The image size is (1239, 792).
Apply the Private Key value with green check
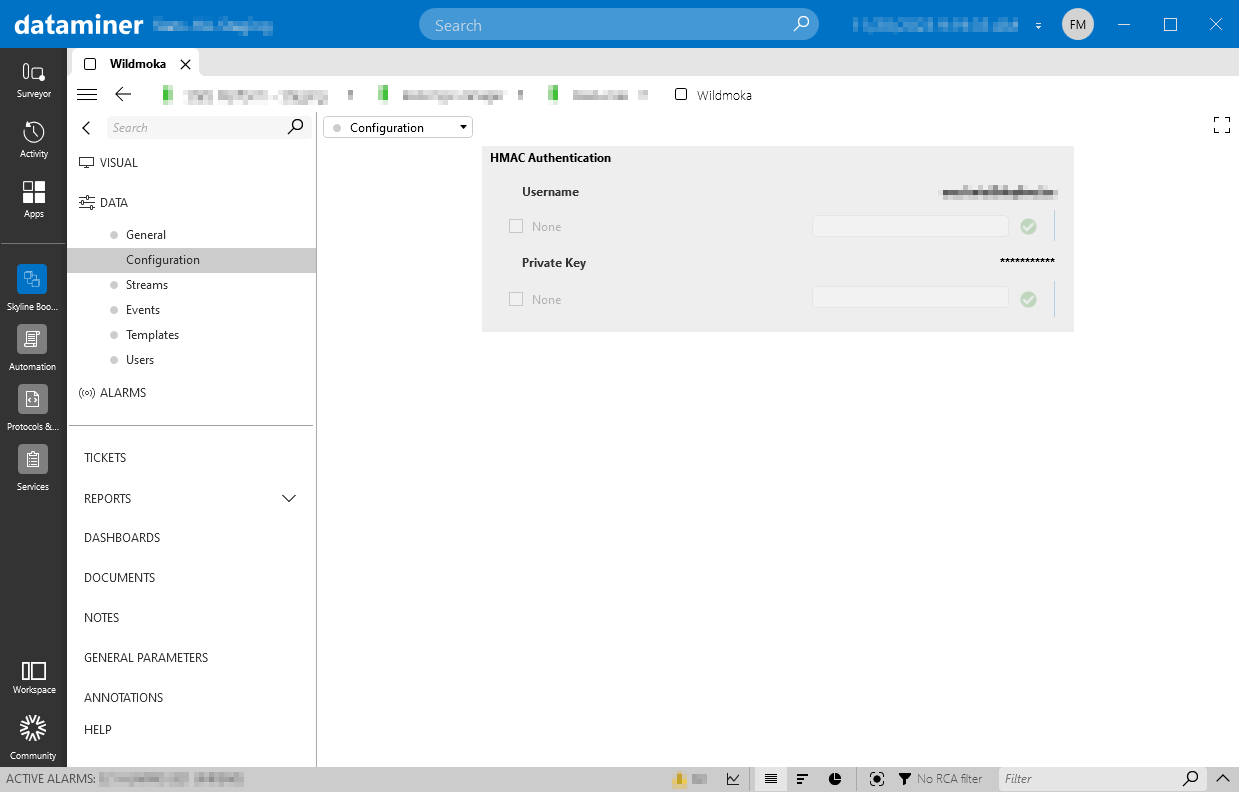click(x=1028, y=299)
